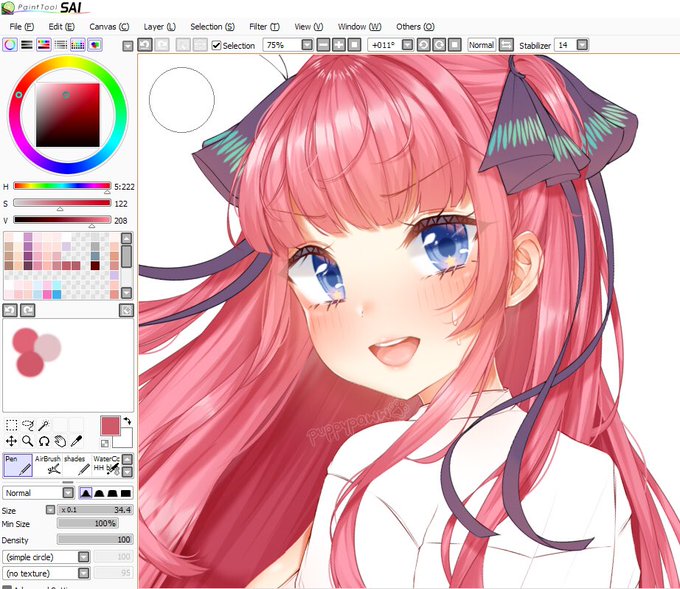Open the simple circle brush shape dropdown

pyautogui.click(x=46, y=557)
